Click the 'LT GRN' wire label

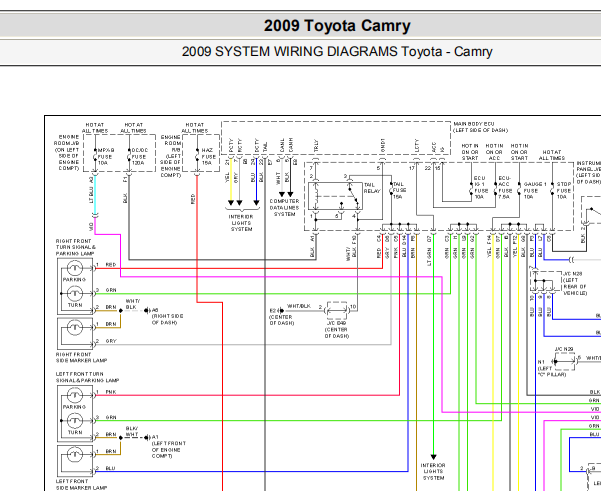point(429,256)
